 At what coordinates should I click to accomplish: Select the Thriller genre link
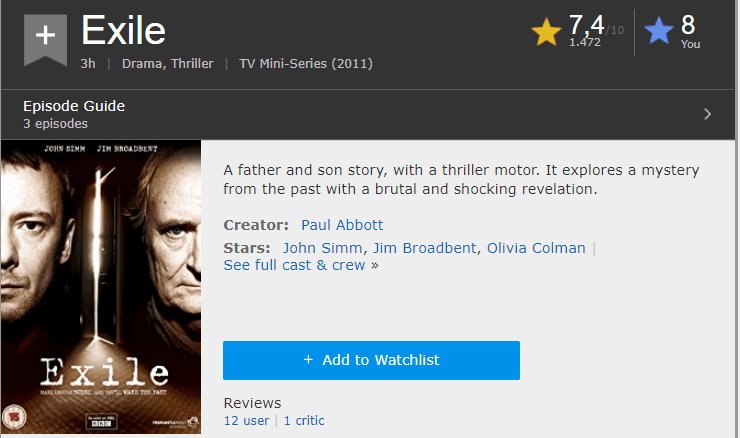pyautogui.click(x=191, y=64)
